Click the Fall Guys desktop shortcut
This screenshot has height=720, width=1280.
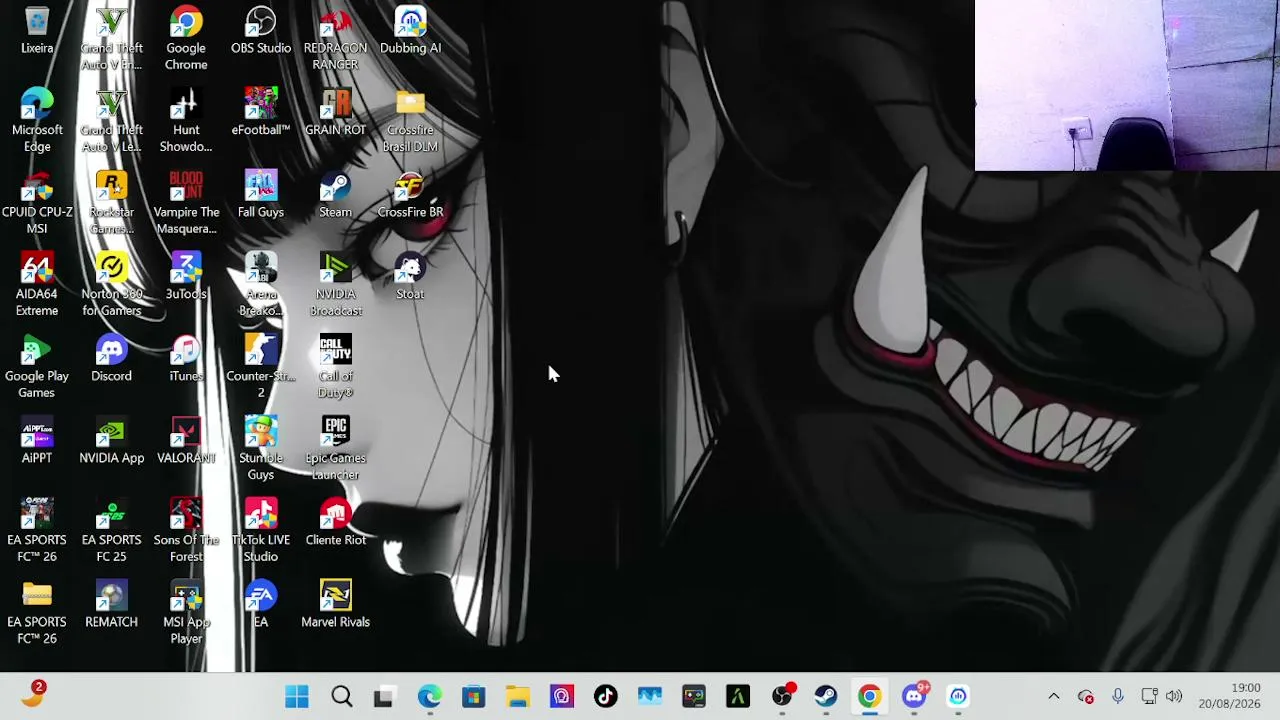(x=261, y=195)
